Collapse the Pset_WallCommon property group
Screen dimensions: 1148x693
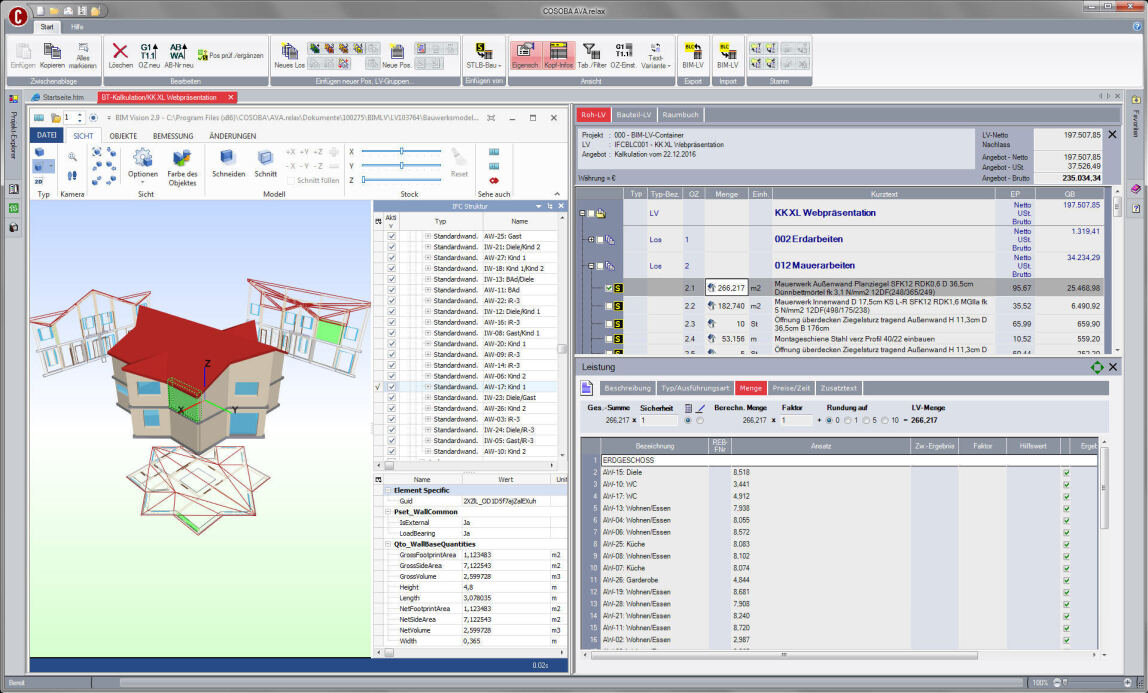coord(388,512)
